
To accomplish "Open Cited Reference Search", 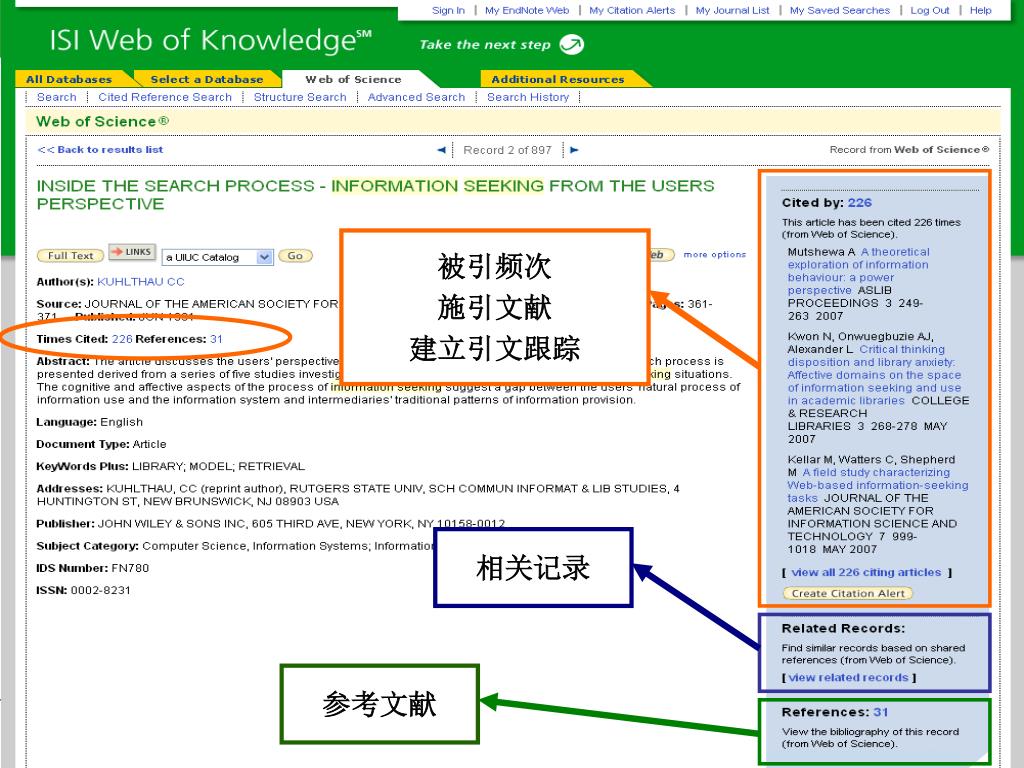I will (165, 97).
